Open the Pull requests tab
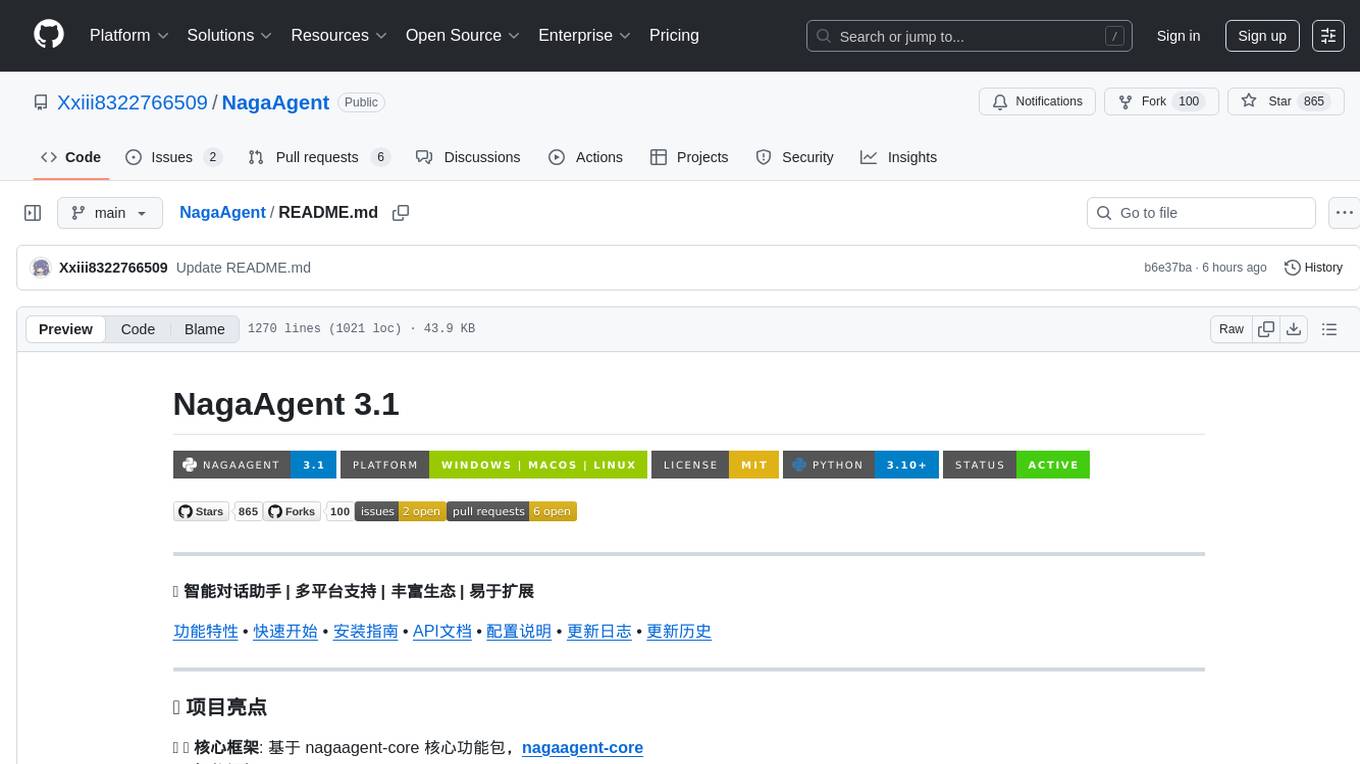1360x764 pixels. [x=318, y=157]
